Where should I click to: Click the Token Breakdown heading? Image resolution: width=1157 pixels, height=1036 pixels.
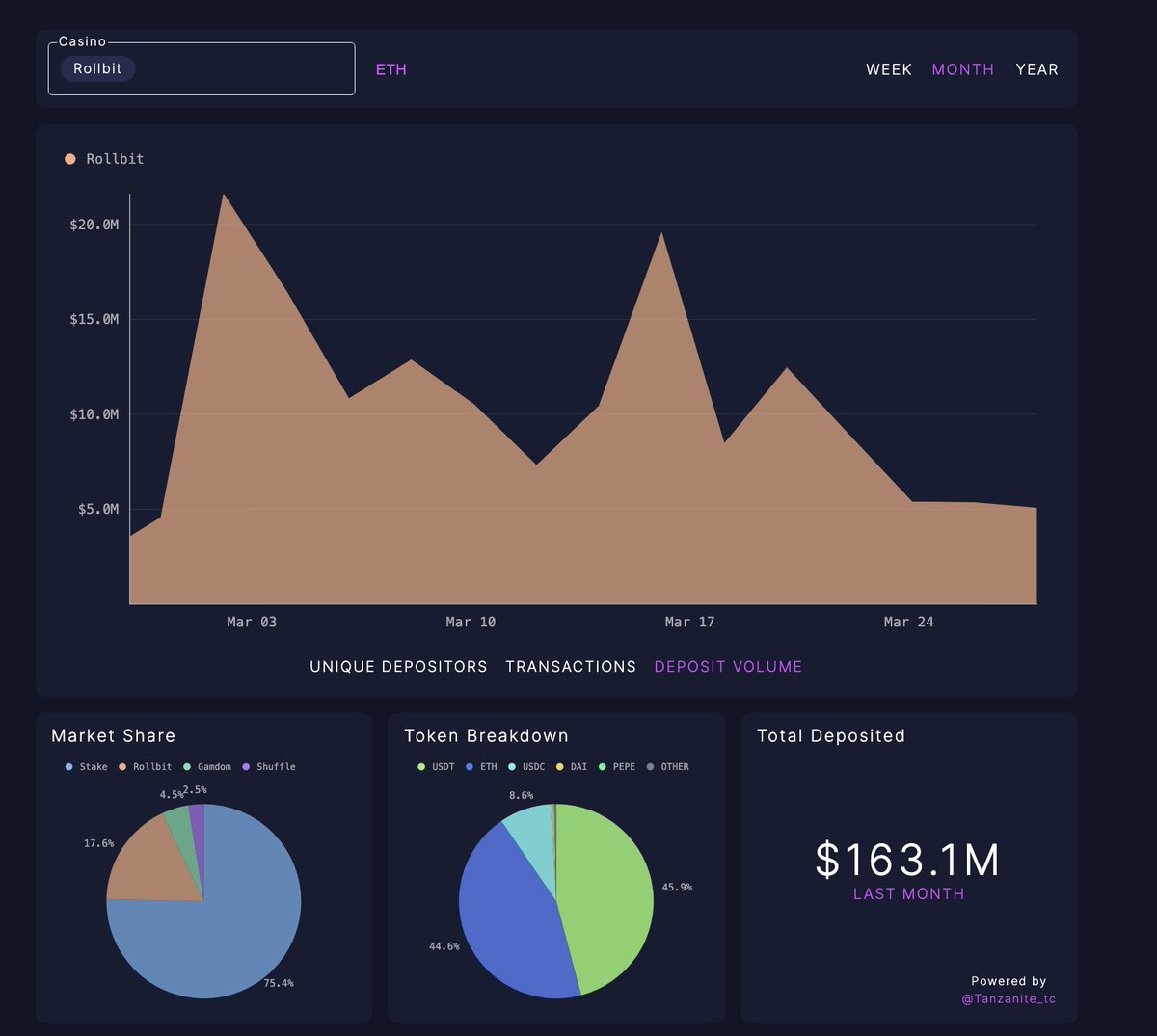(486, 736)
